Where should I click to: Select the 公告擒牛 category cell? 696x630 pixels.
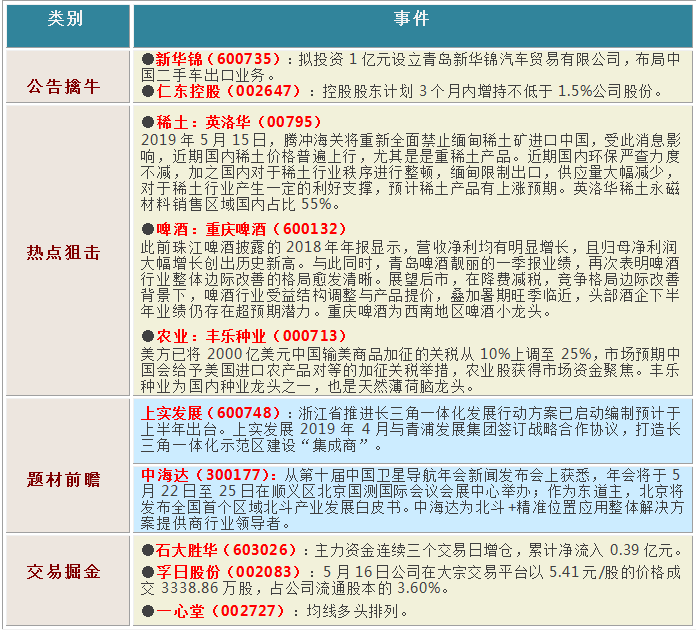[x=68, y=76]
